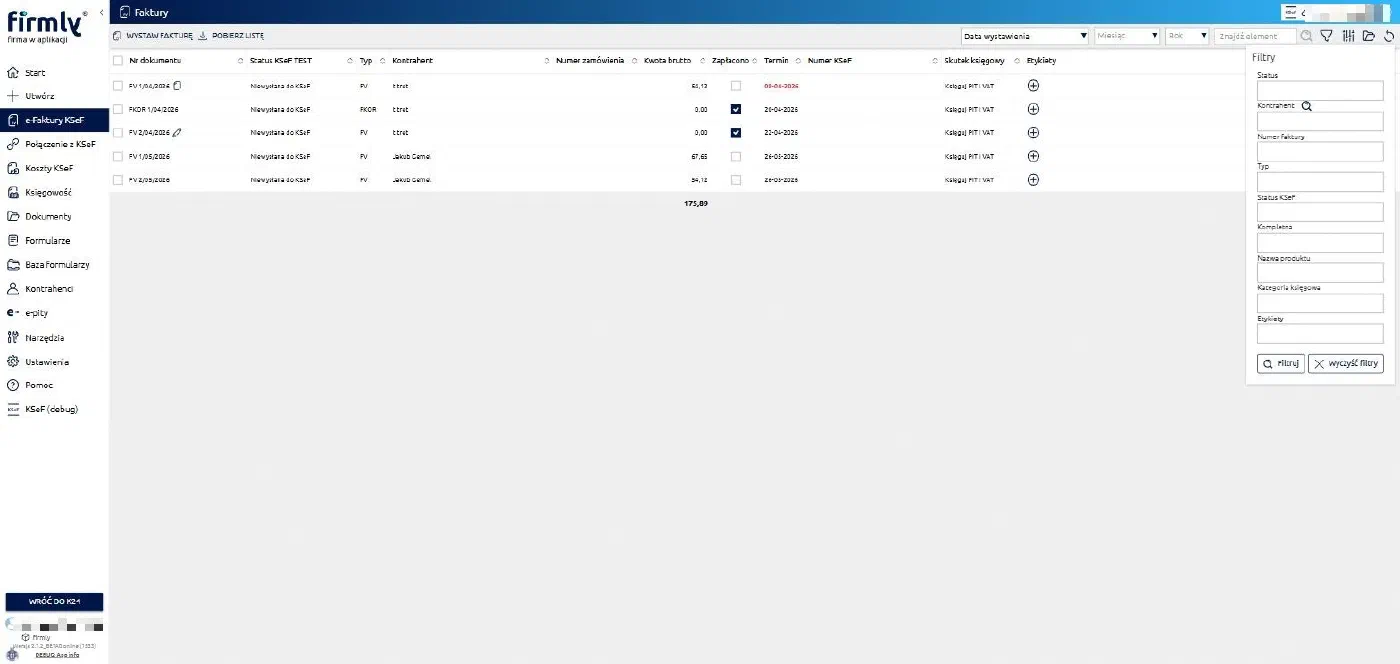Image resolution: width=1400 pixels, height=664 pixels.
Task: Click the Znajdź element search box
Action: [x=1255, y=36]
